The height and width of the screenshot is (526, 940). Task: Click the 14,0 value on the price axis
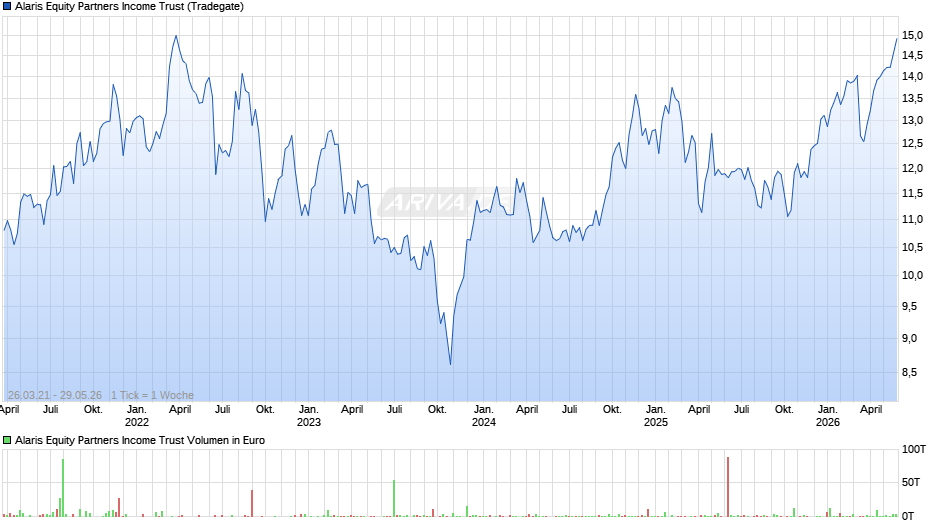pyautogui.click(x=912, y=77)
